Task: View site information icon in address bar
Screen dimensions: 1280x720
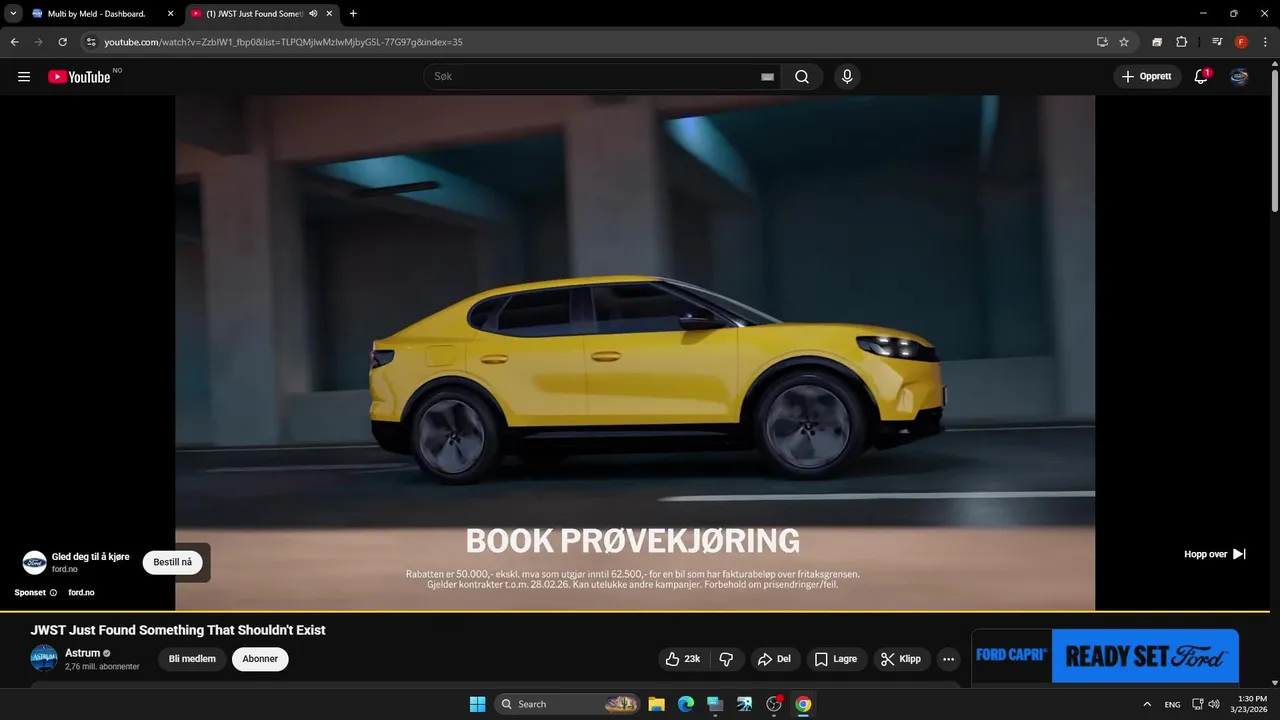Action: (91, 42)
